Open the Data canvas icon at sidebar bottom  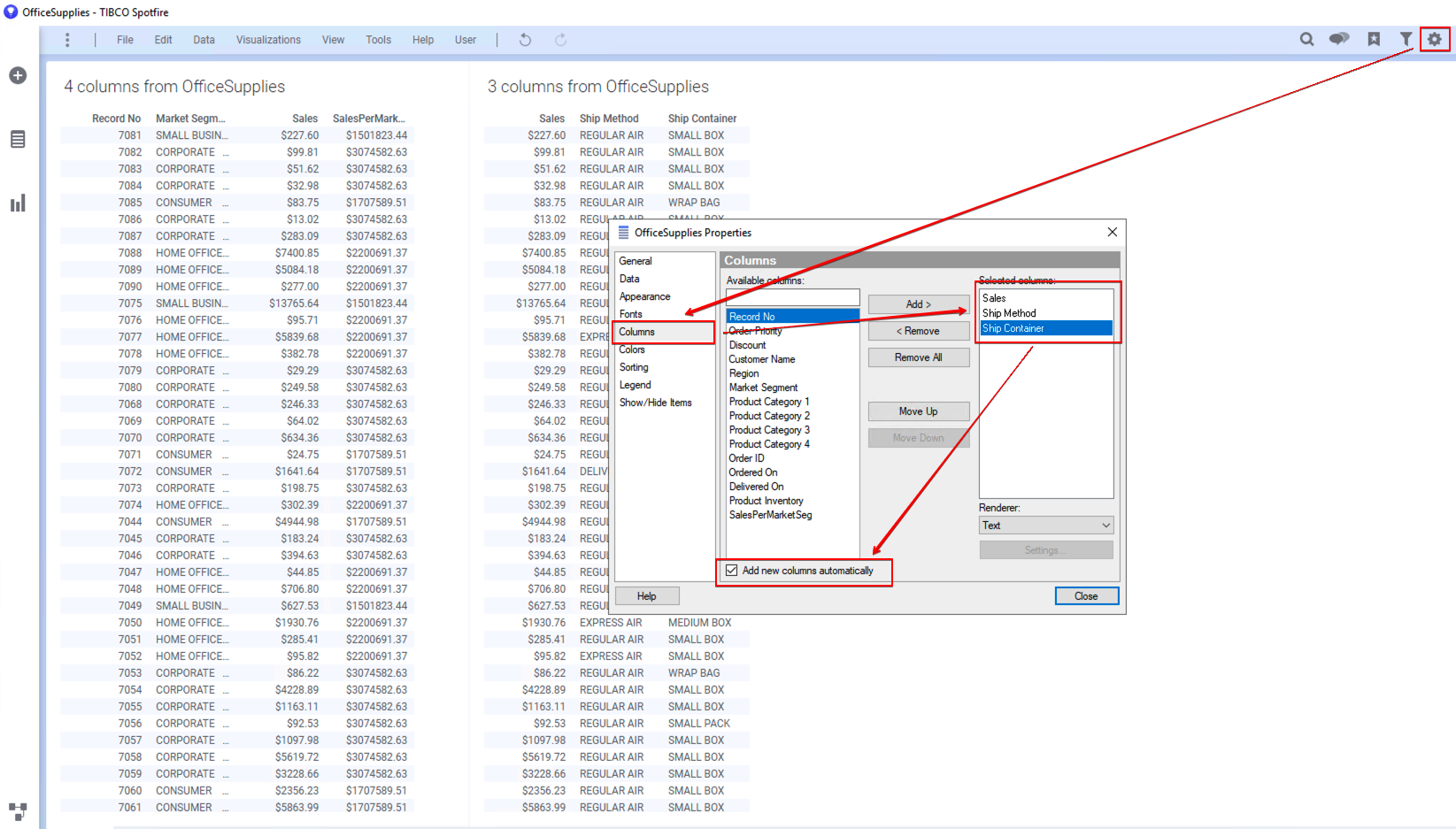click(18, 810)
